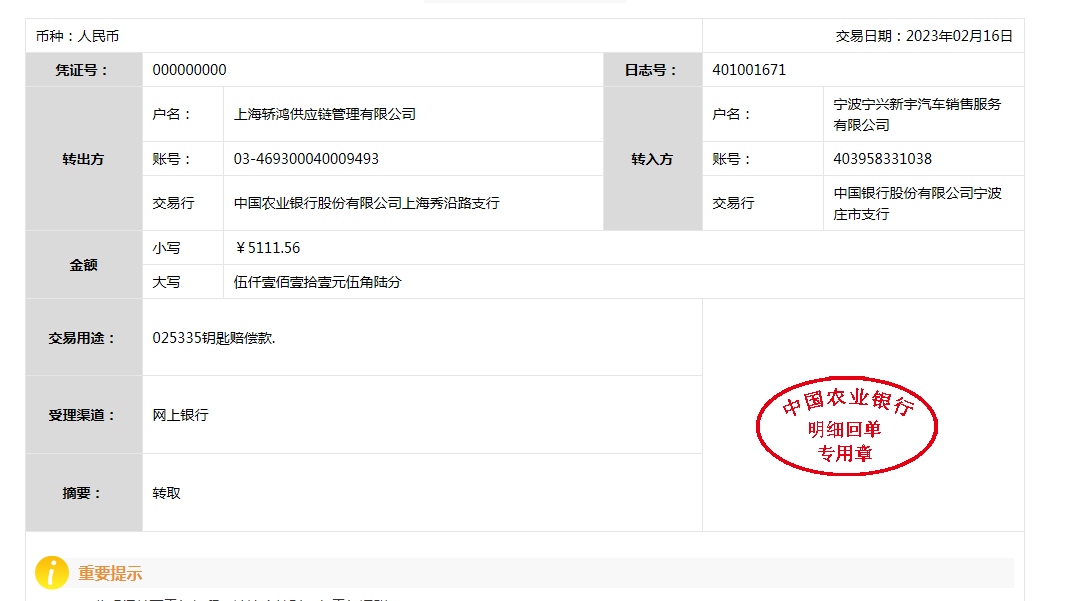The height and width of the screenshot is (601, 1077).
Task: Click the transaction purpose 025335钥匙赔偿款
Action: click(x=213, y=338)
